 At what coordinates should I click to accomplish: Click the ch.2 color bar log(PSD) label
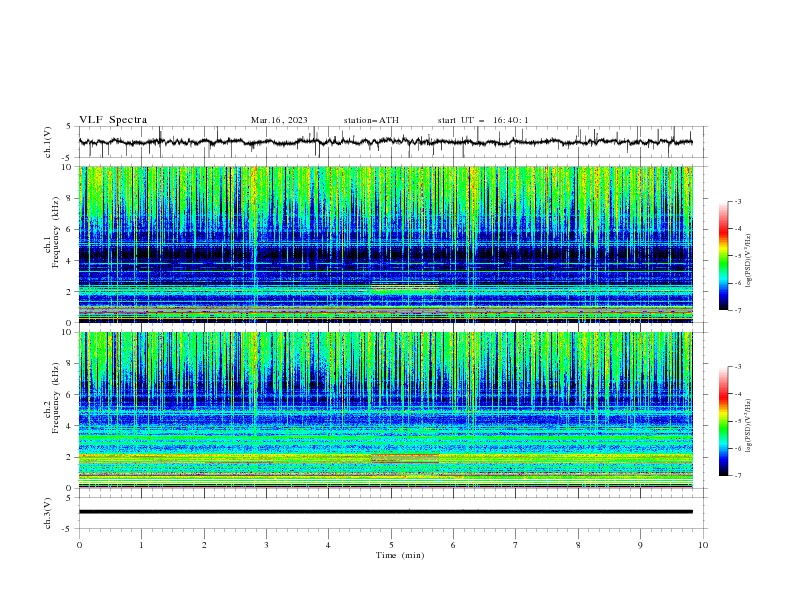(x=749, y=426)
